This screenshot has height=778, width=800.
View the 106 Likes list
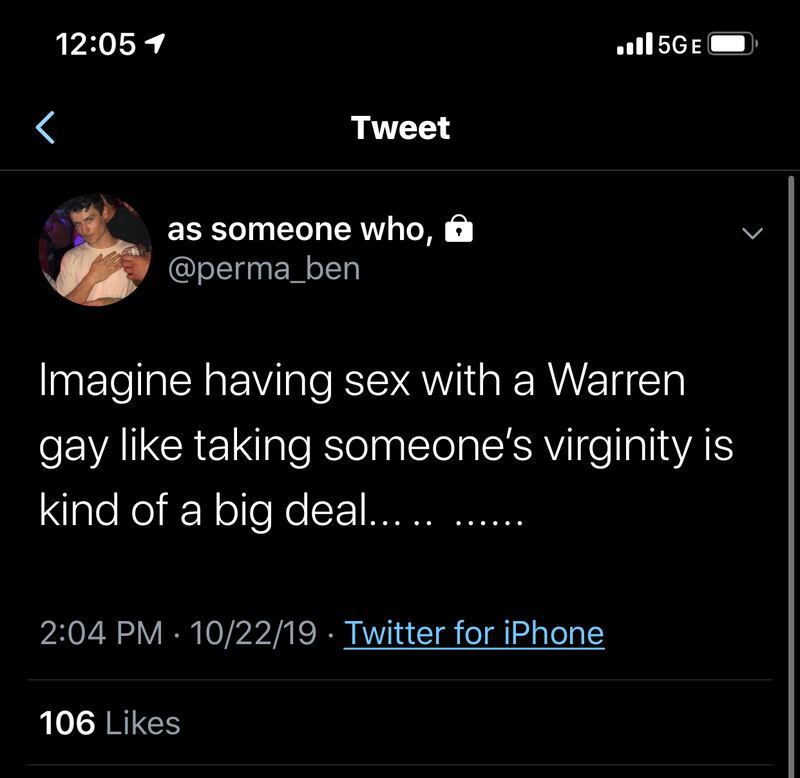point(110,722)
